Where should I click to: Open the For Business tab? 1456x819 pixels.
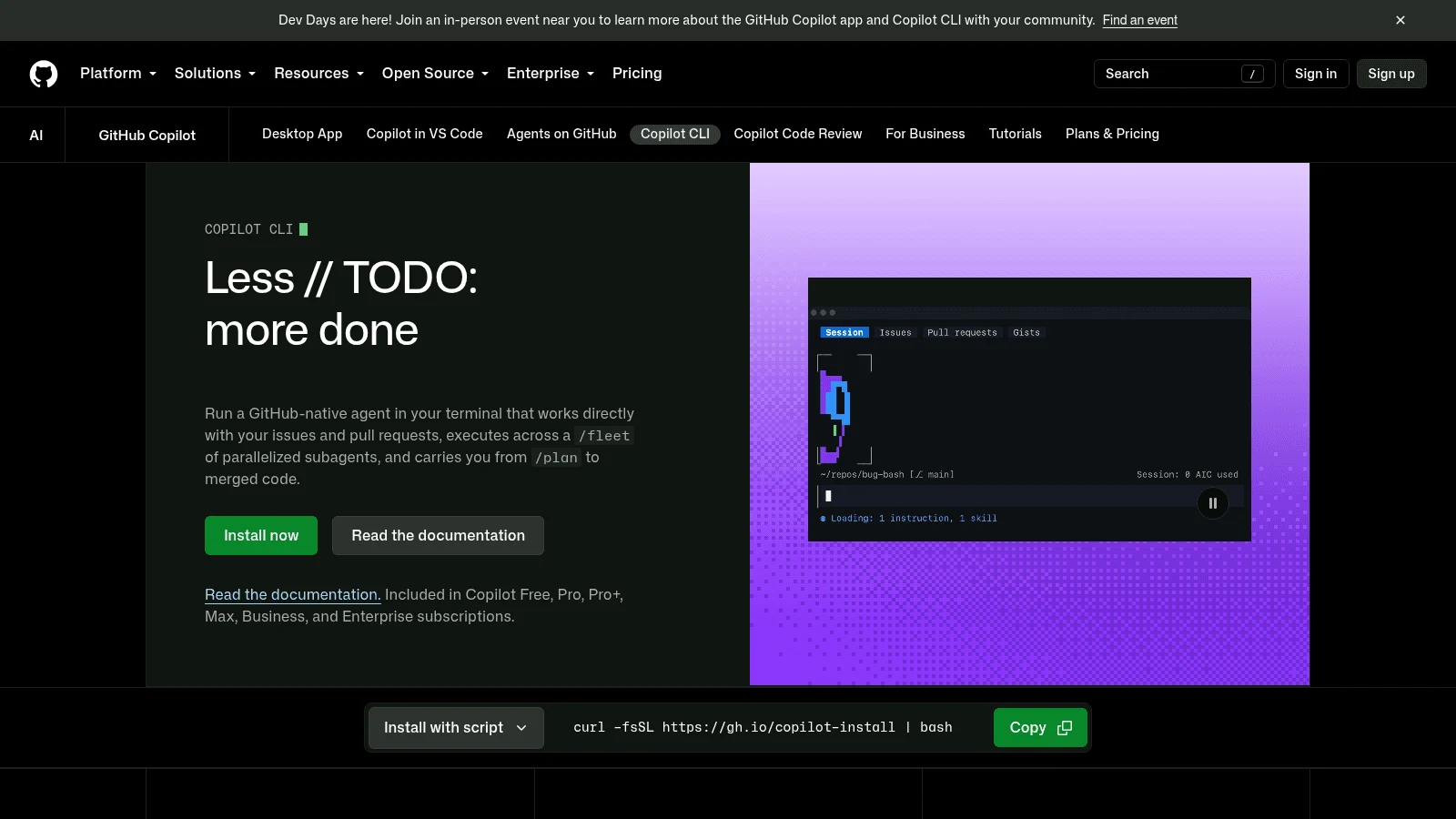[925, 134]
